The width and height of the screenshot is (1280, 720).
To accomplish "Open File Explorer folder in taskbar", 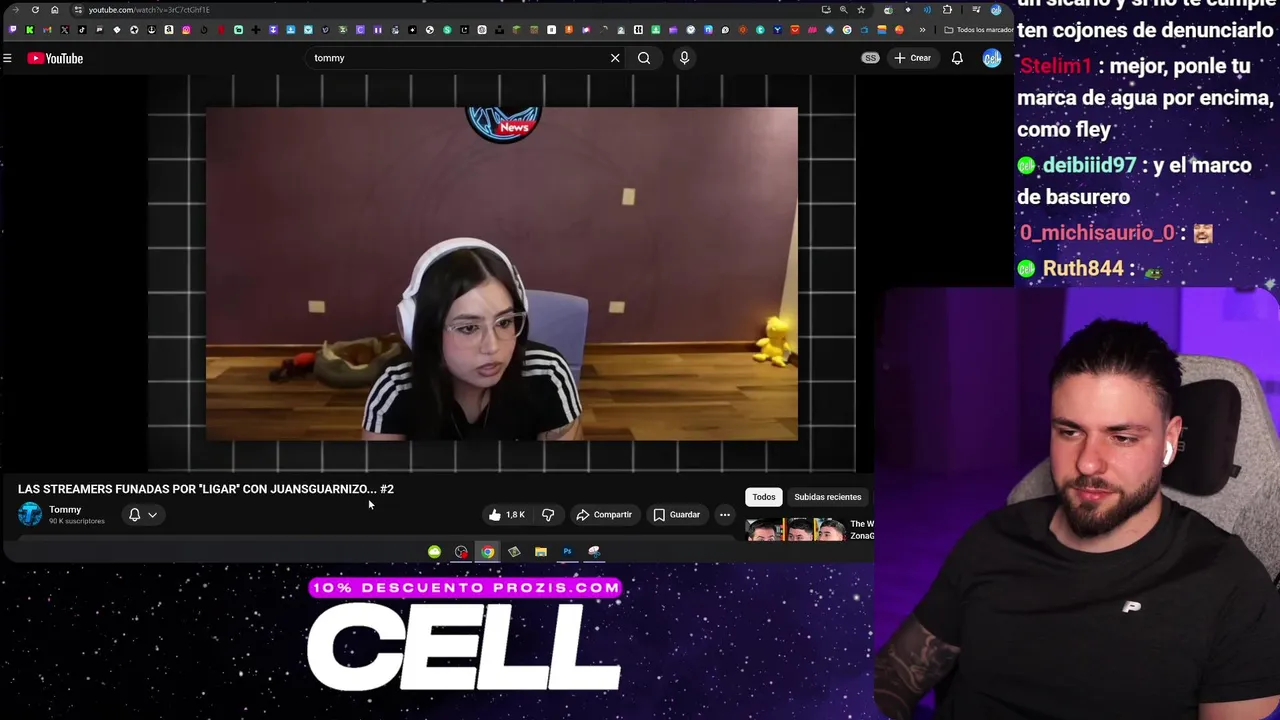I will [x=541, y=552].
